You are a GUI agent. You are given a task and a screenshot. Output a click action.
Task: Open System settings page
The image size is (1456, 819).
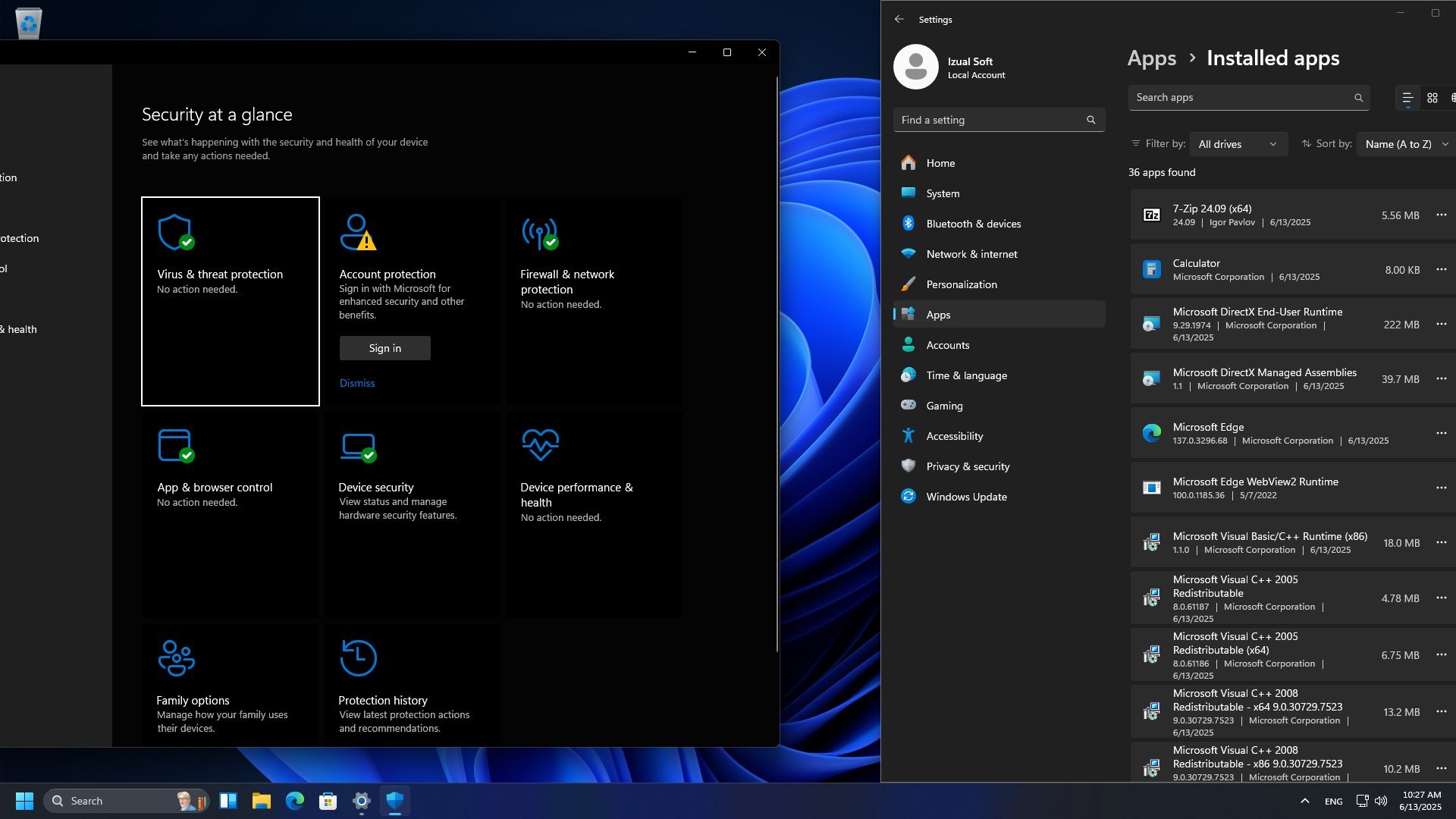click(x=999, y=193)
